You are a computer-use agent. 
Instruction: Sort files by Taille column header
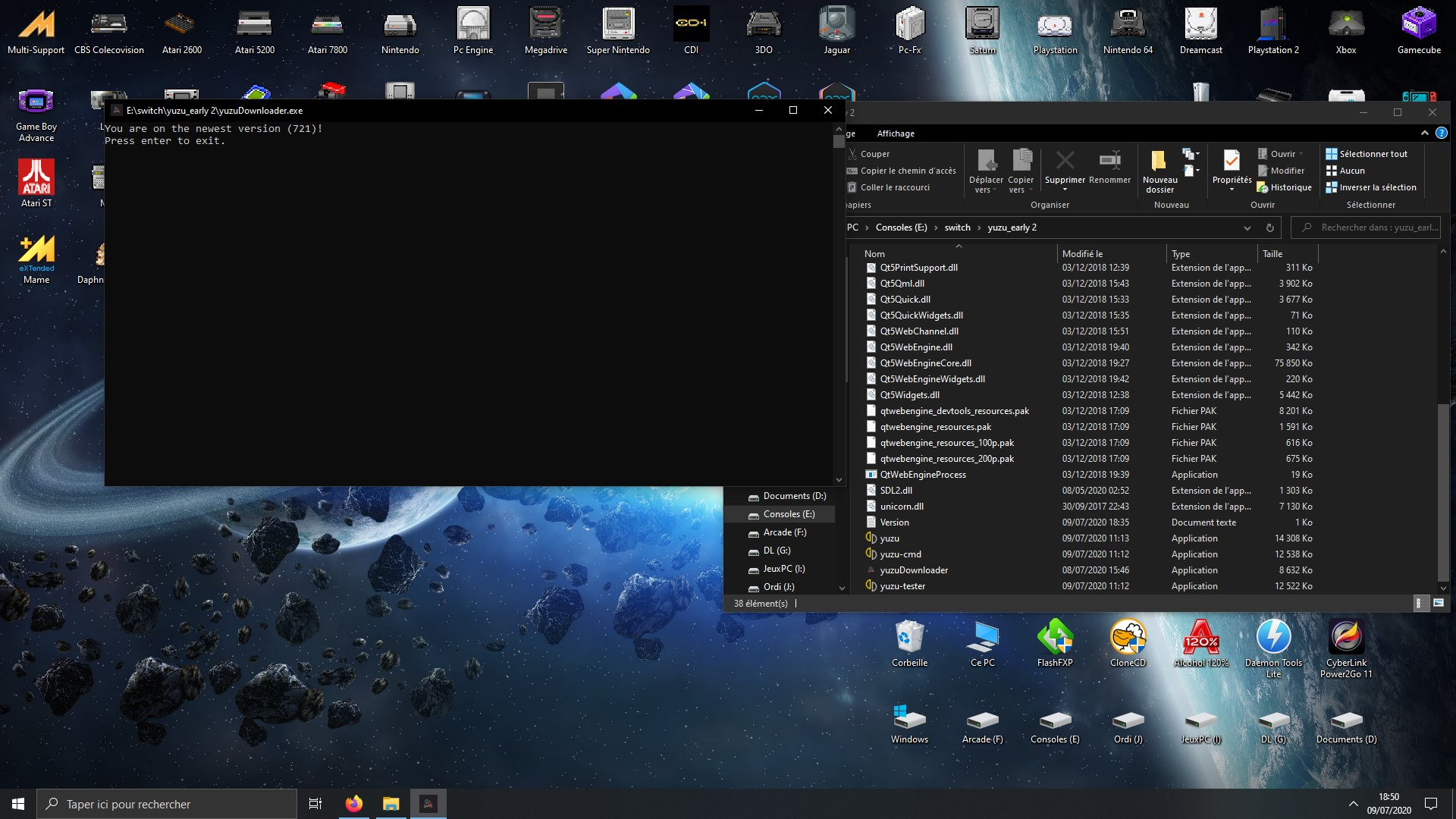click(1288, 254)
